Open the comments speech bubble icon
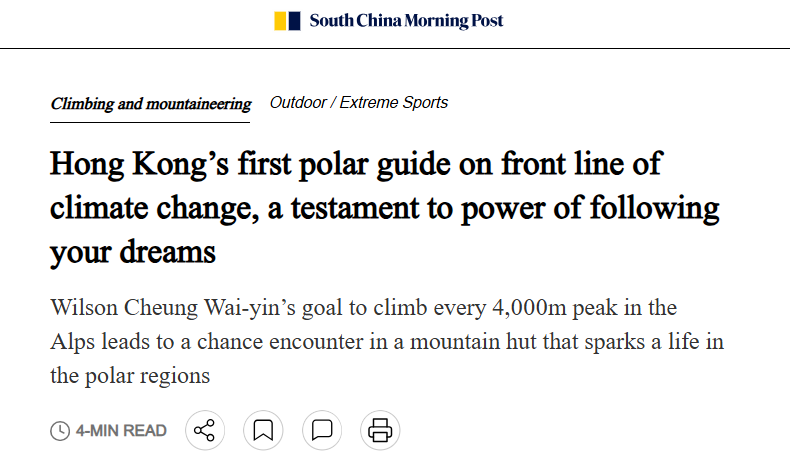 (x=322, y=431)
